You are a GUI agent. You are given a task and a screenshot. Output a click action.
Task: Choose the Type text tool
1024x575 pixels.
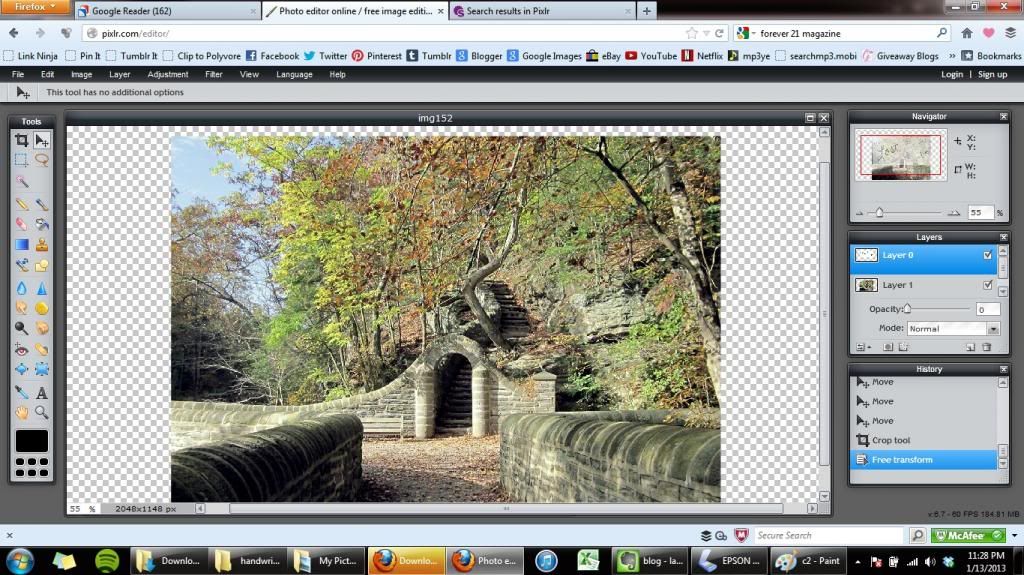[42, 393]
